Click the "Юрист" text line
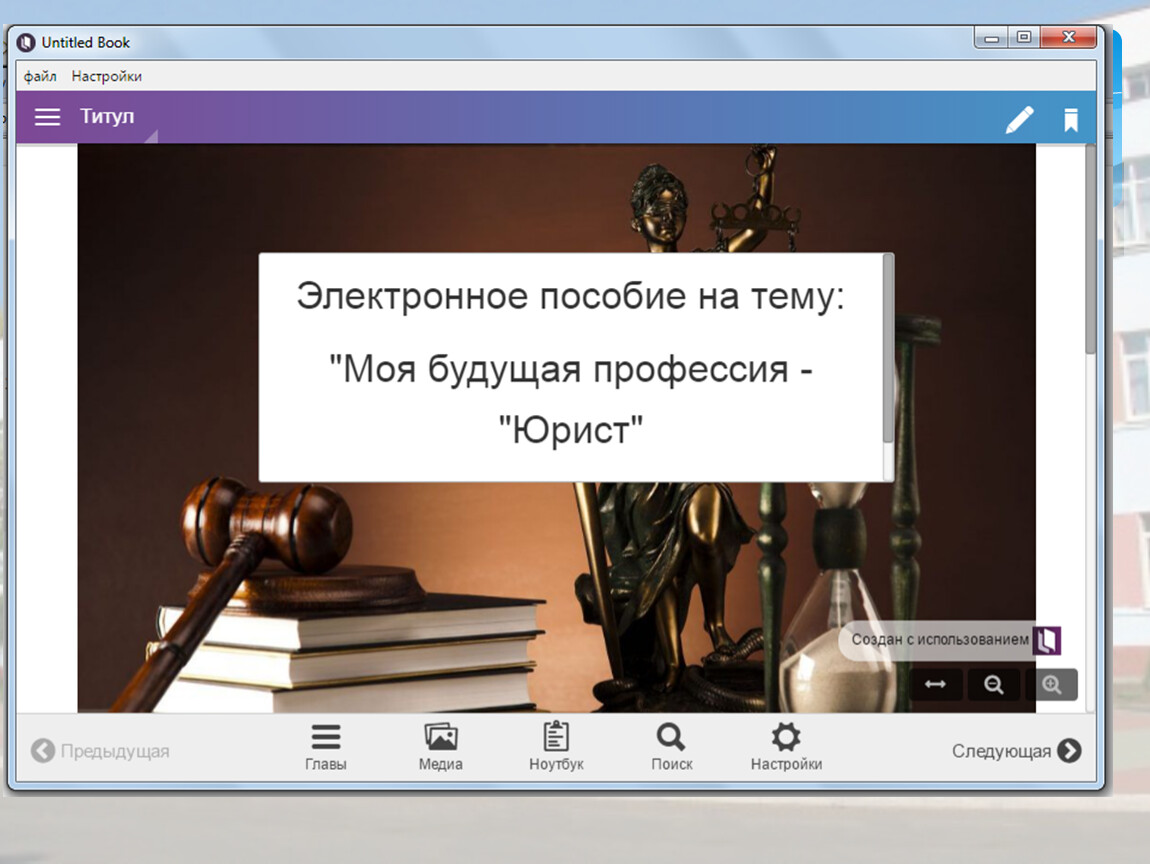The image size is (1150, 864). [571, 430]
